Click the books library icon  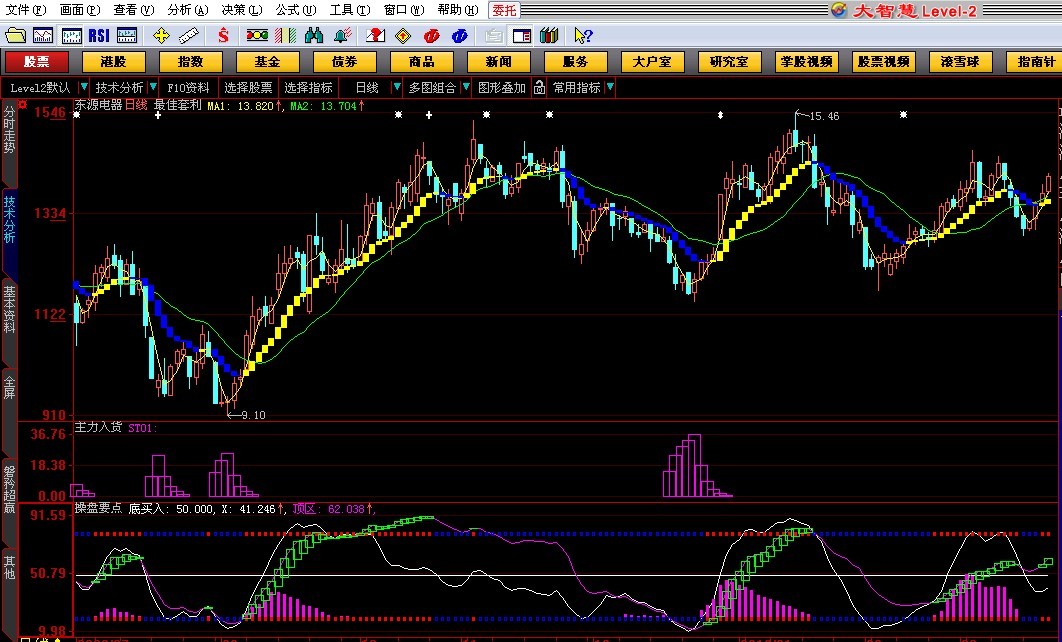coord(548,35)
